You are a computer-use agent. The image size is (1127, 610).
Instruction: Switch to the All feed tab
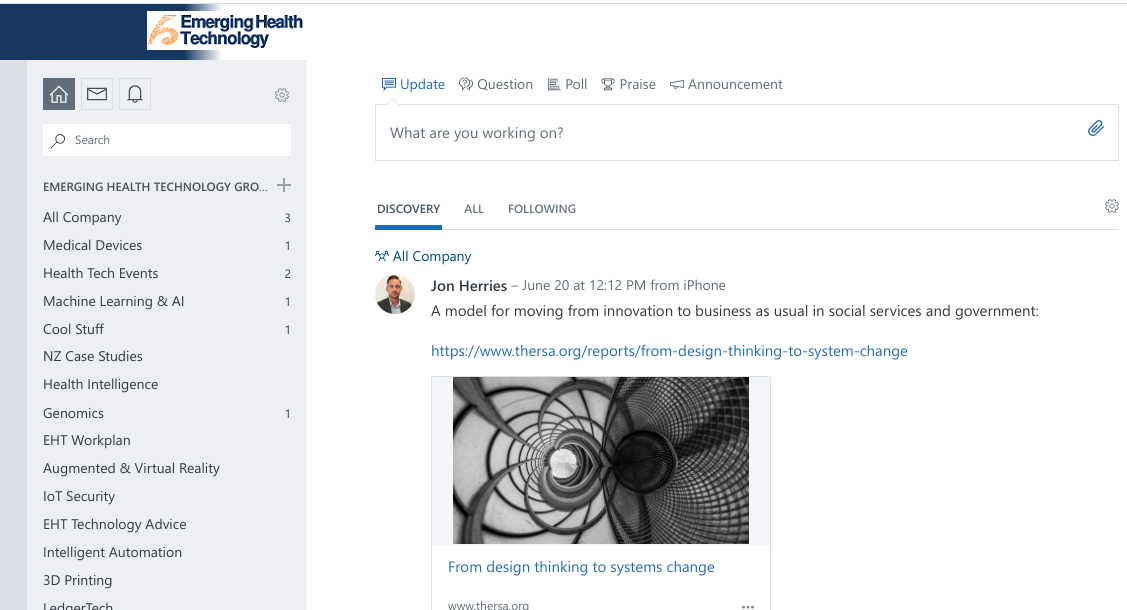click(x=474, y=209)
